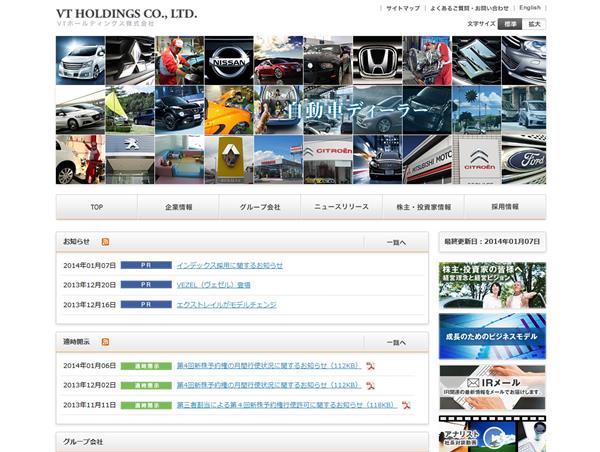Click the Ford logo tile in hero
Viewport: 600px width, 452px height.
[524, 160]
